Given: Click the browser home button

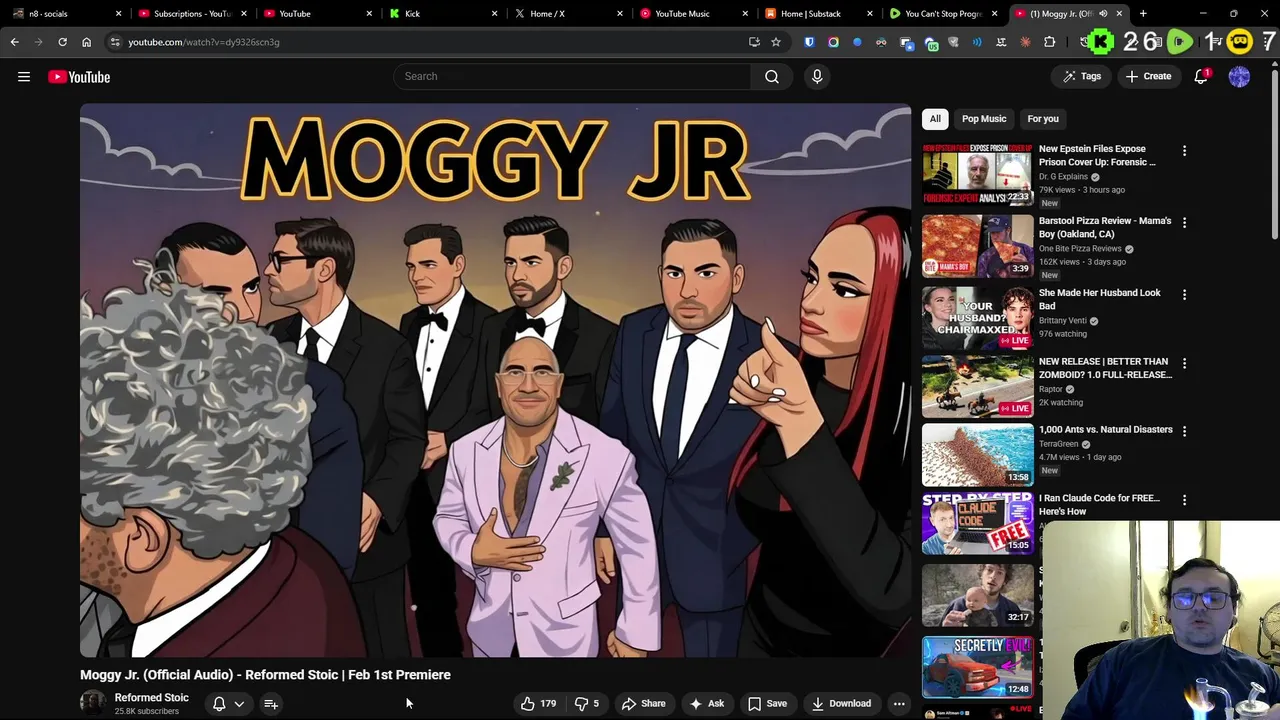Looking at the screenshot, I should click(x=86, y=42).
